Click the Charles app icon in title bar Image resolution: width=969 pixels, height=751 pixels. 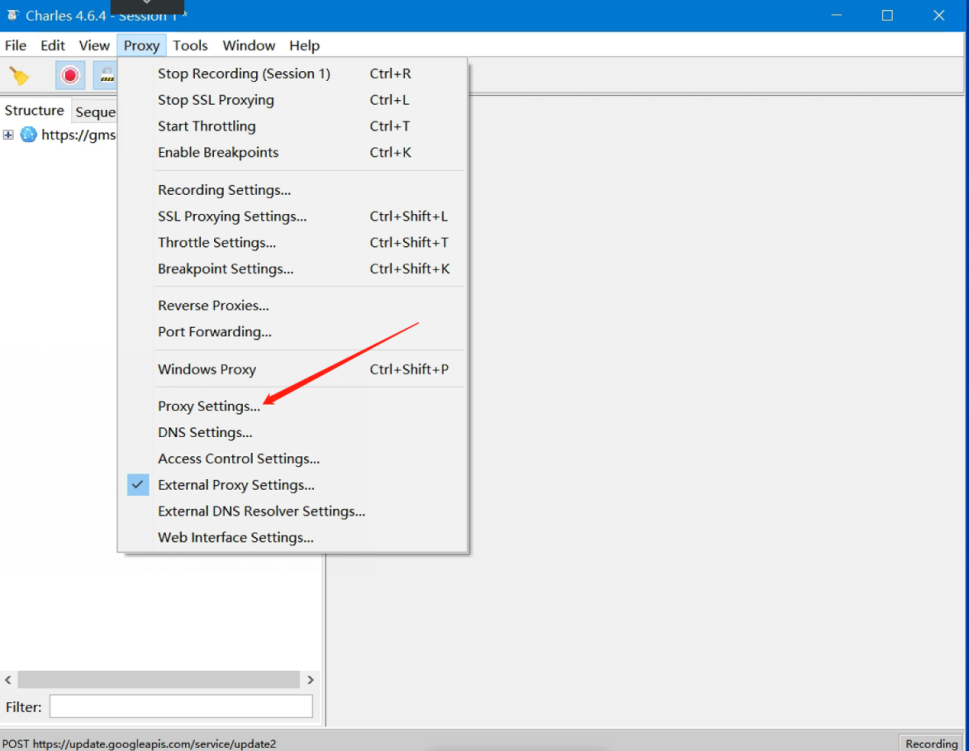12,15
